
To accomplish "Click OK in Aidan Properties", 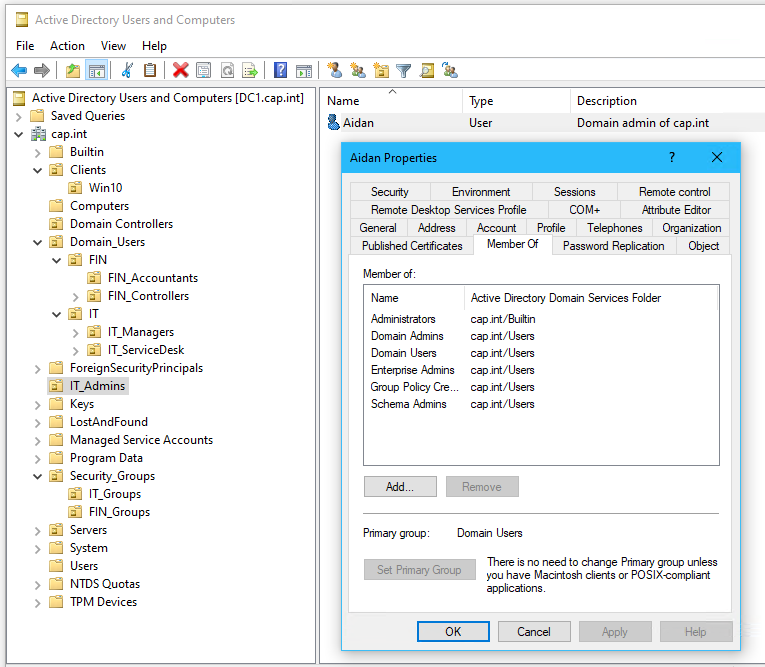I will point(453,631).
